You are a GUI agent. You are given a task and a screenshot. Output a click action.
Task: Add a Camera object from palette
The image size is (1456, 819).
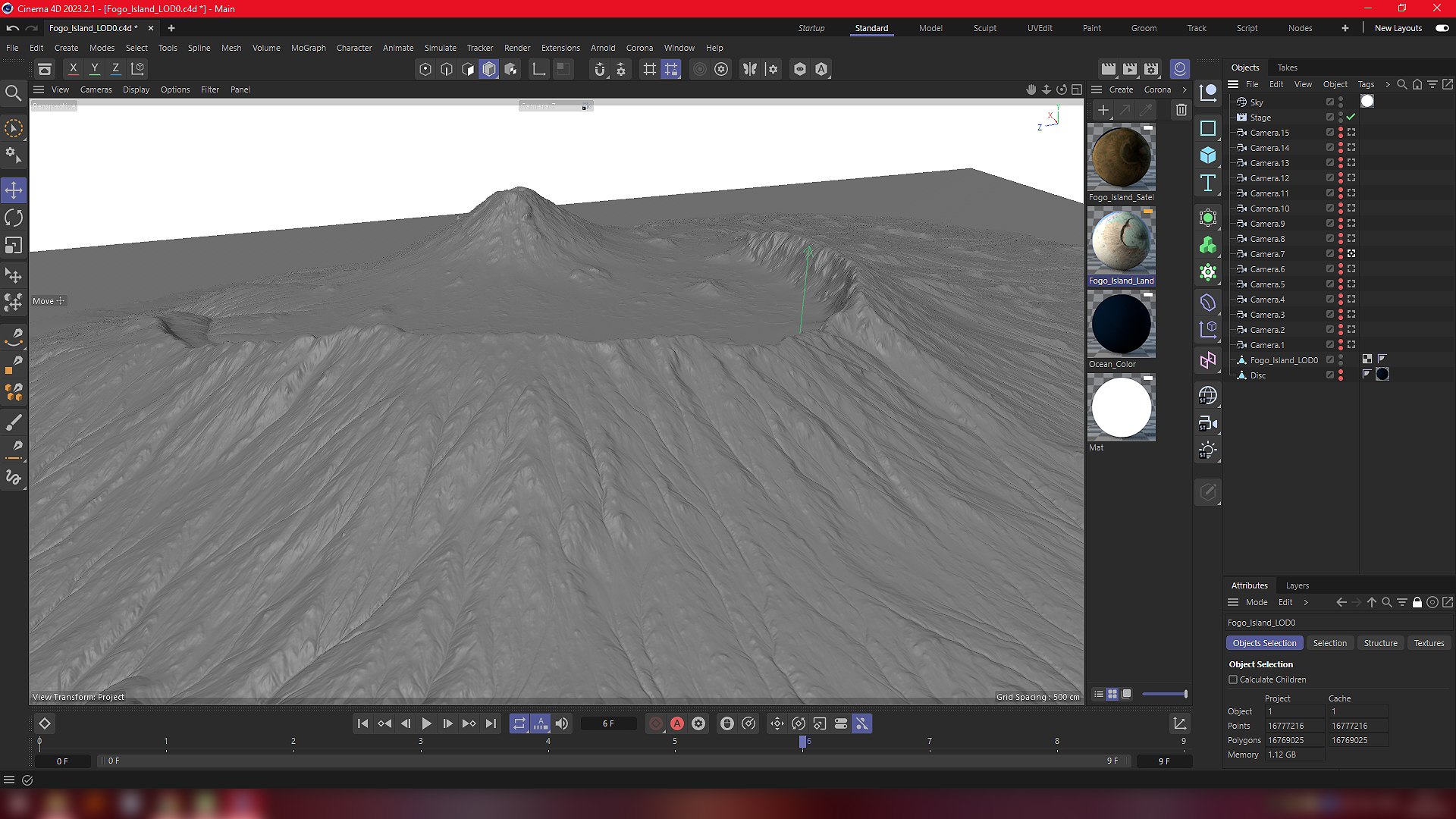click(1208, 423)
